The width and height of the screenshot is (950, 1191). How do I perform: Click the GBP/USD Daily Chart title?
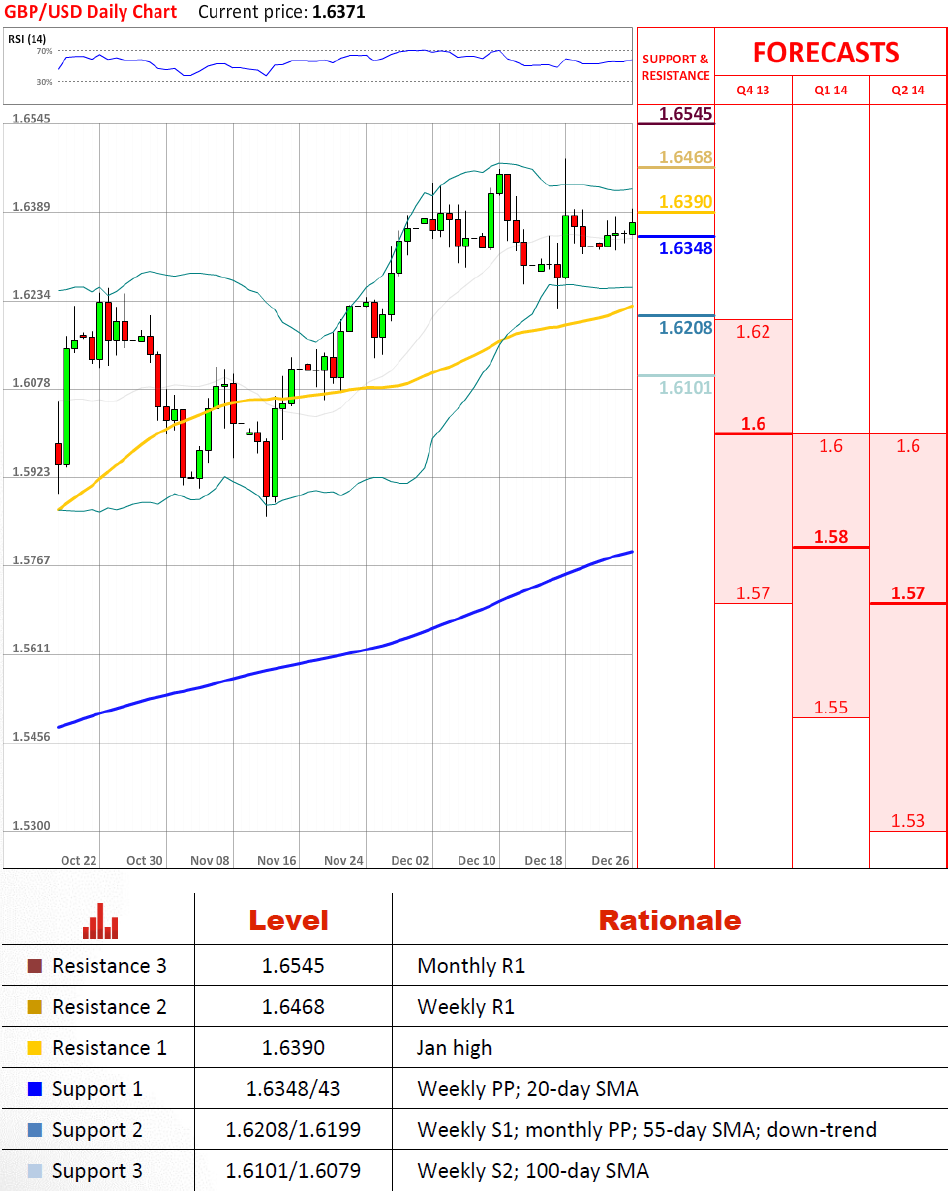tap(90, 12)
